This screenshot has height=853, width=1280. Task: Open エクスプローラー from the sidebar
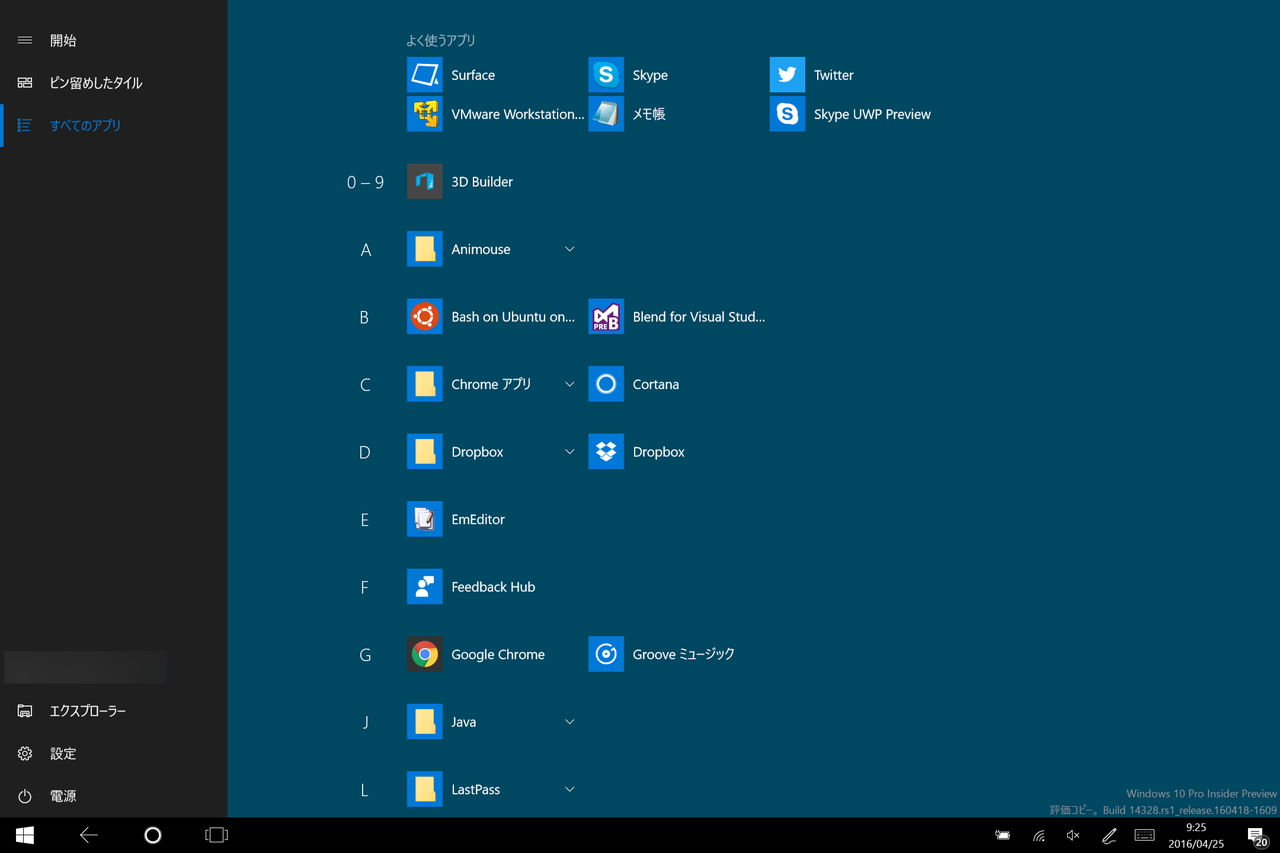tap(114, 711)
